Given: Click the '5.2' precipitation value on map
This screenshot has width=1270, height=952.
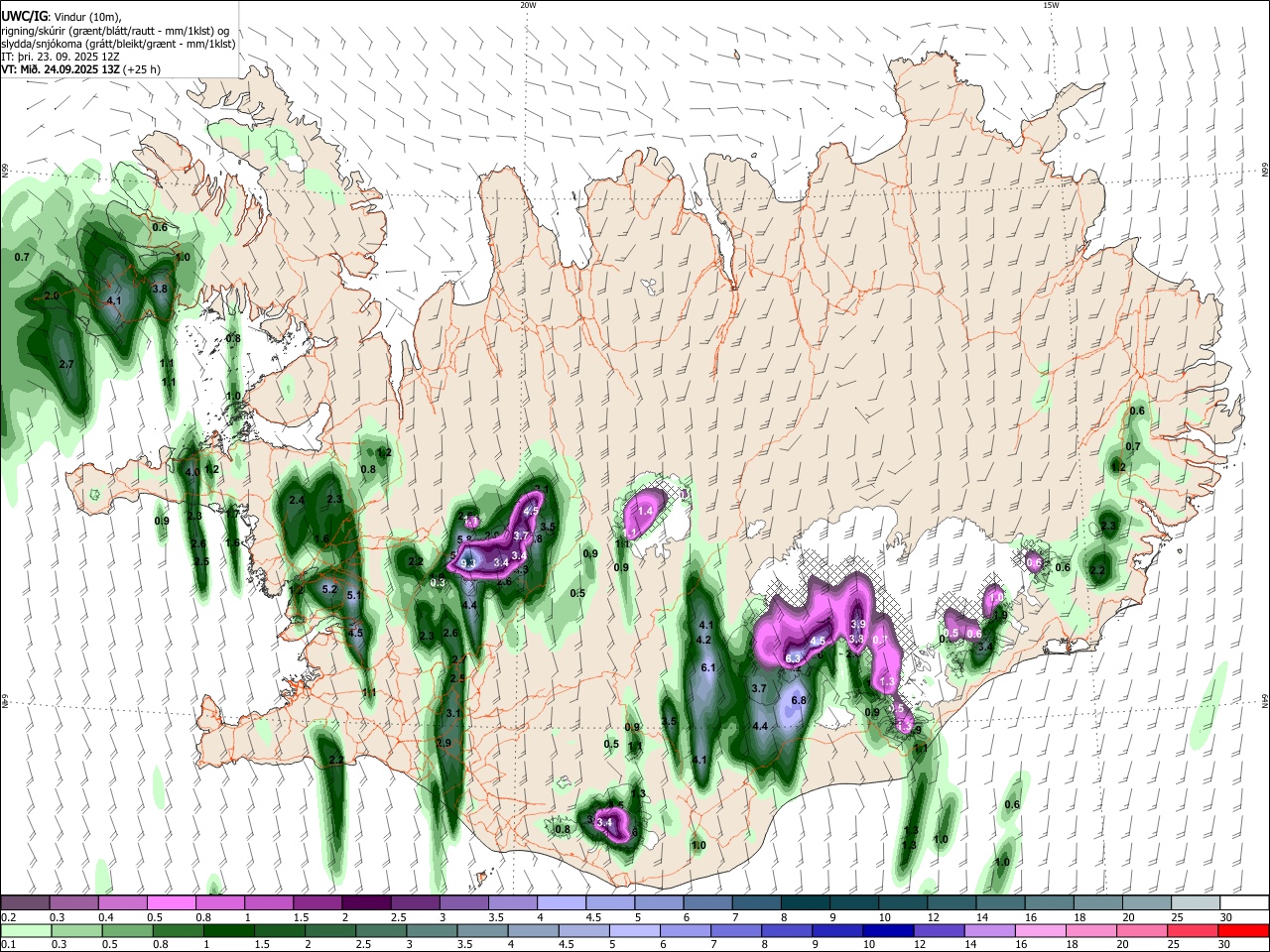Looking at the screenshot, I should tap(330, 589).
